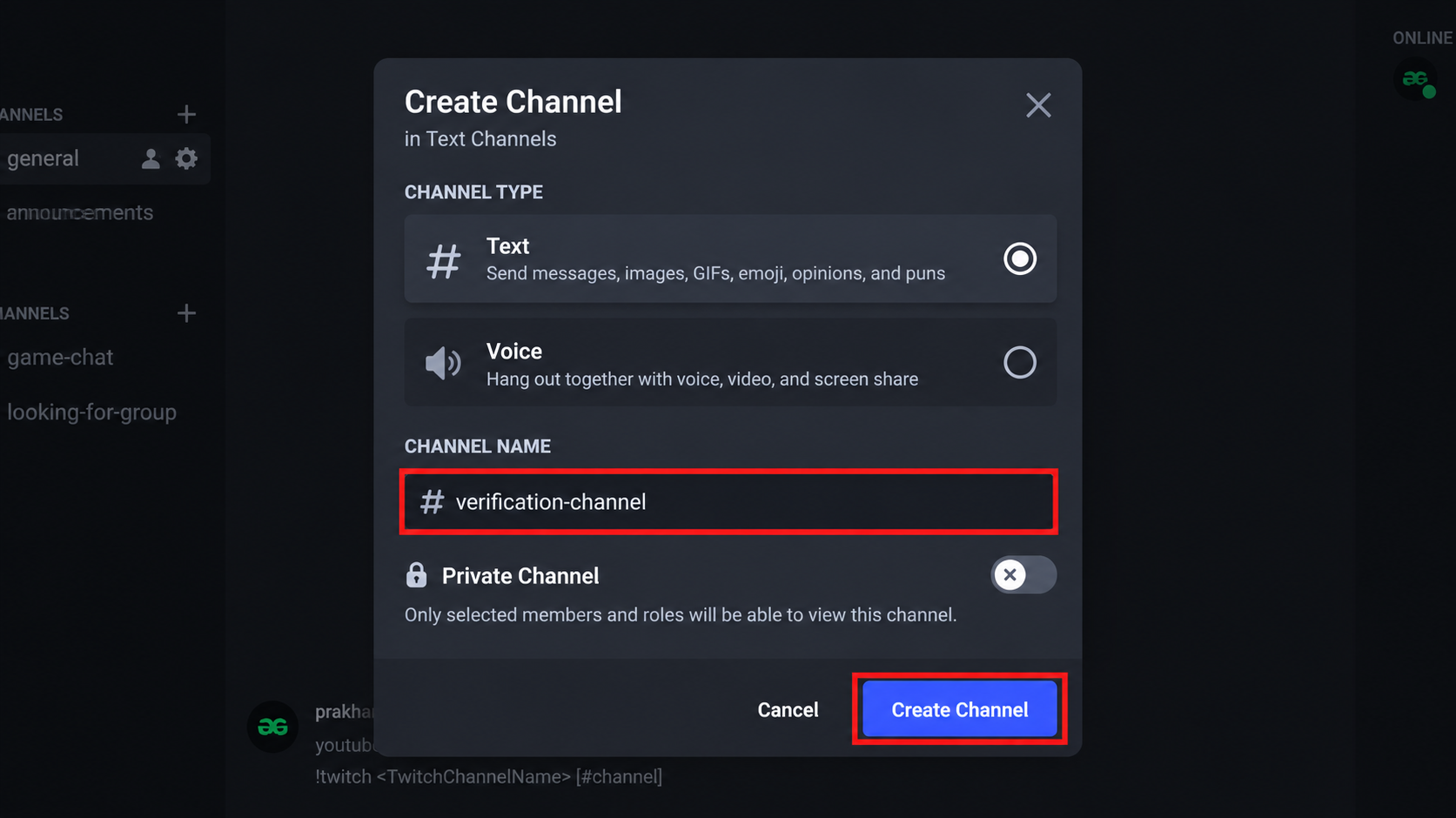This screenshot has width=1456, height=818.
Task: Select the Text channel type radio button
Action: tap(1019, 258)
